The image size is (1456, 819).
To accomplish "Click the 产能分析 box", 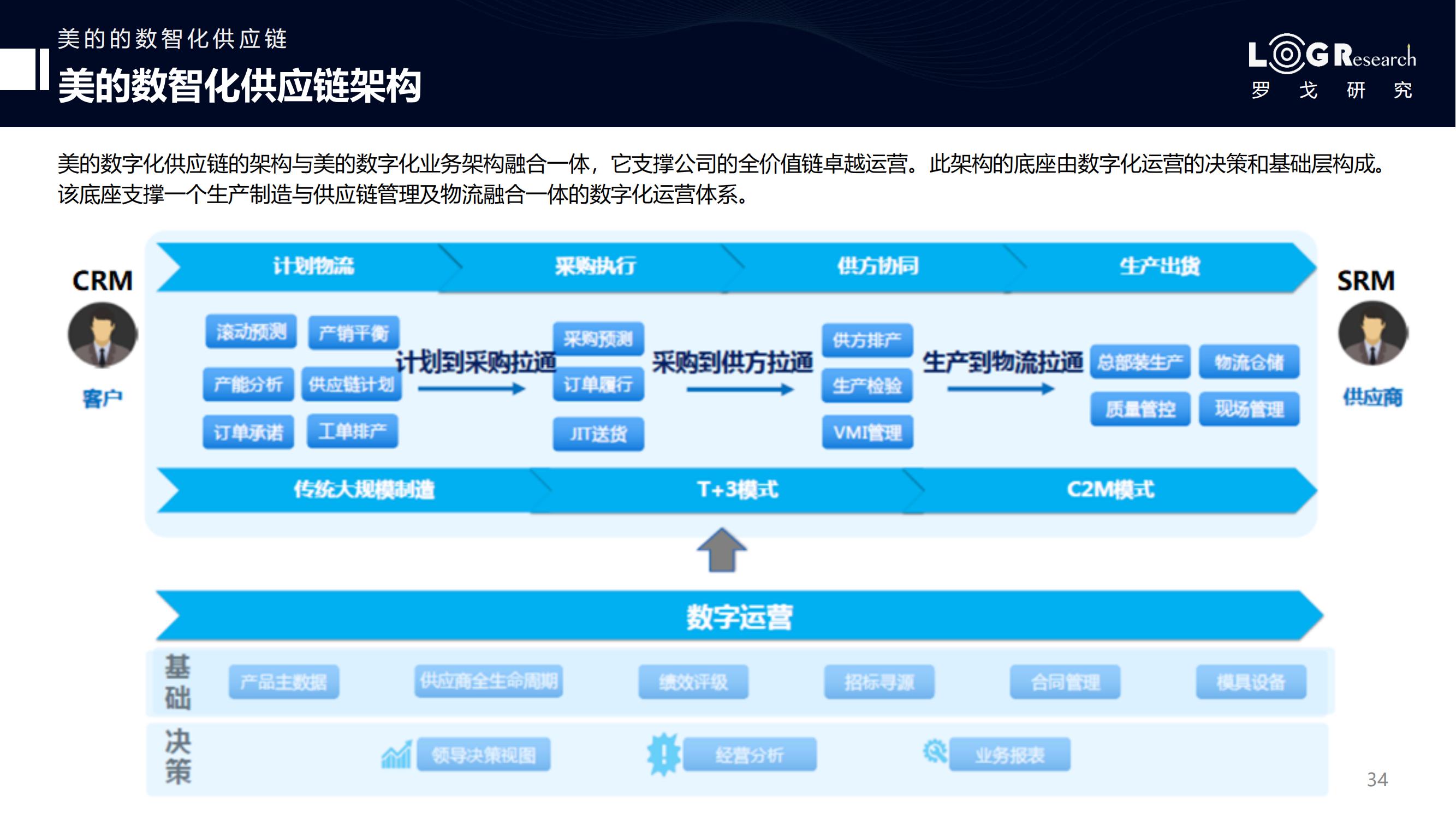I will [248, 385].
